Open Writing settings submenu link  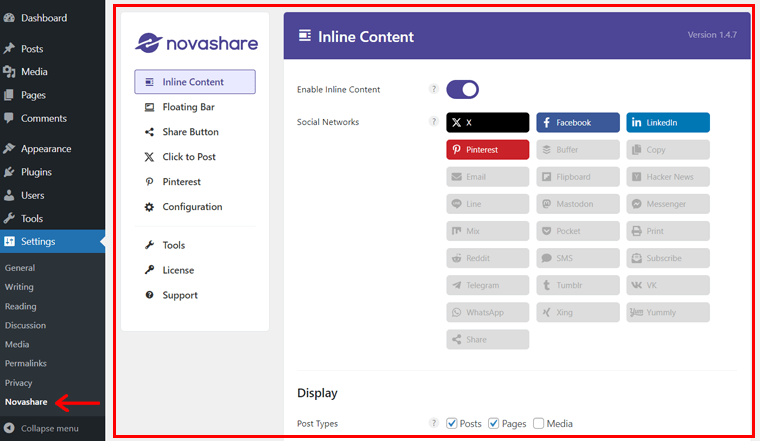tap(19, 287)
